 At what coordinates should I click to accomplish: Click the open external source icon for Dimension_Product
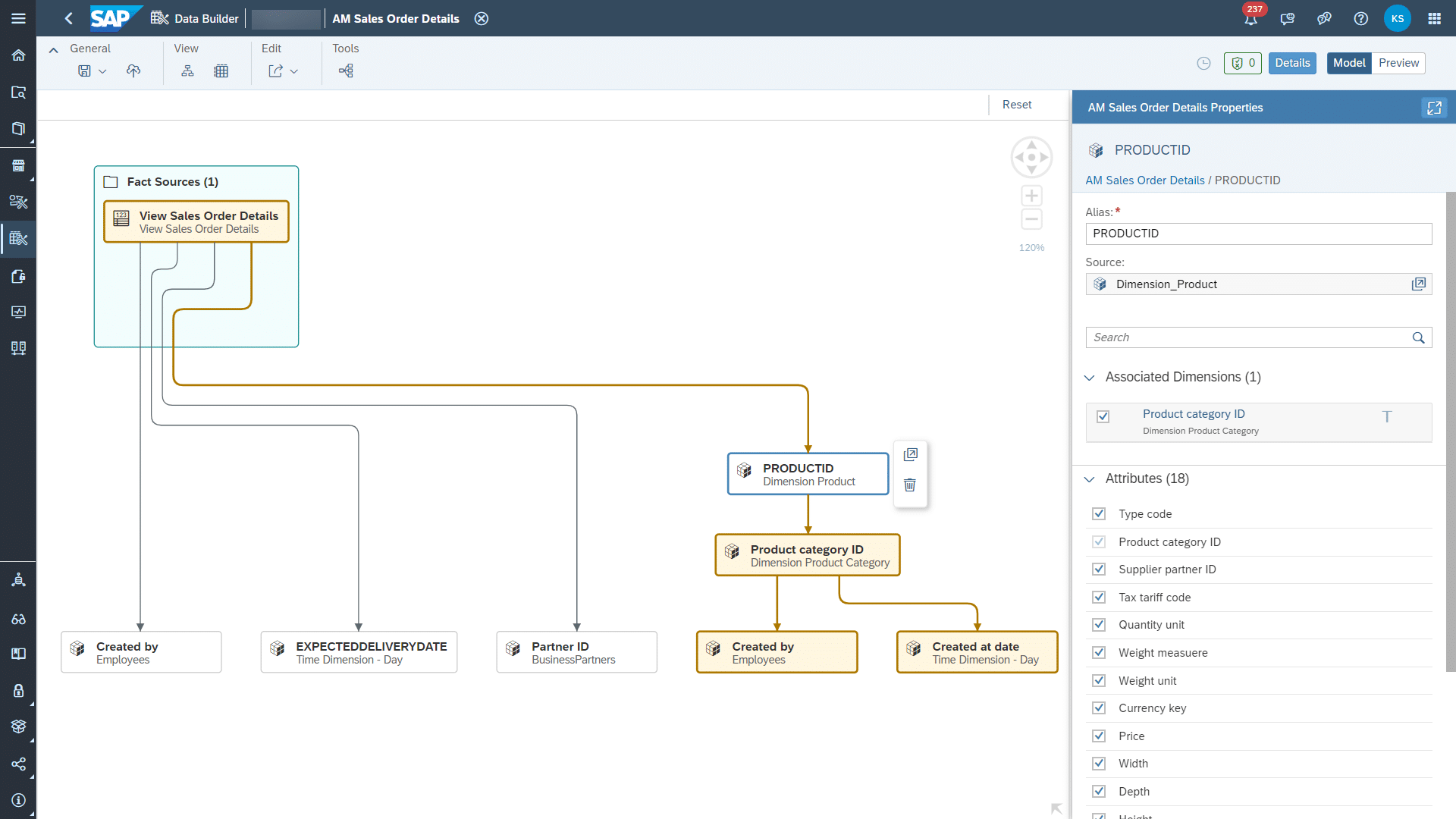click(x=1419, y=283)
